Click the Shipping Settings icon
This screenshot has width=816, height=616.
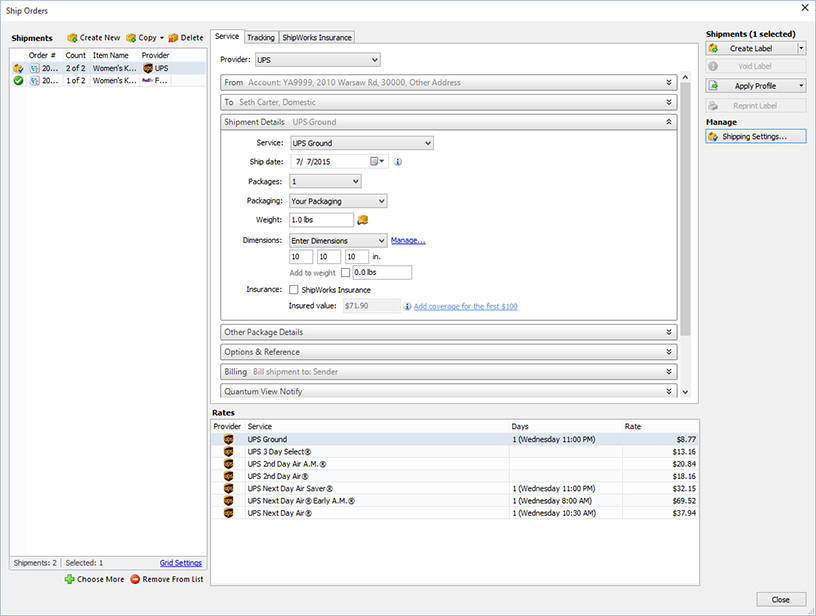coord(713,137)
